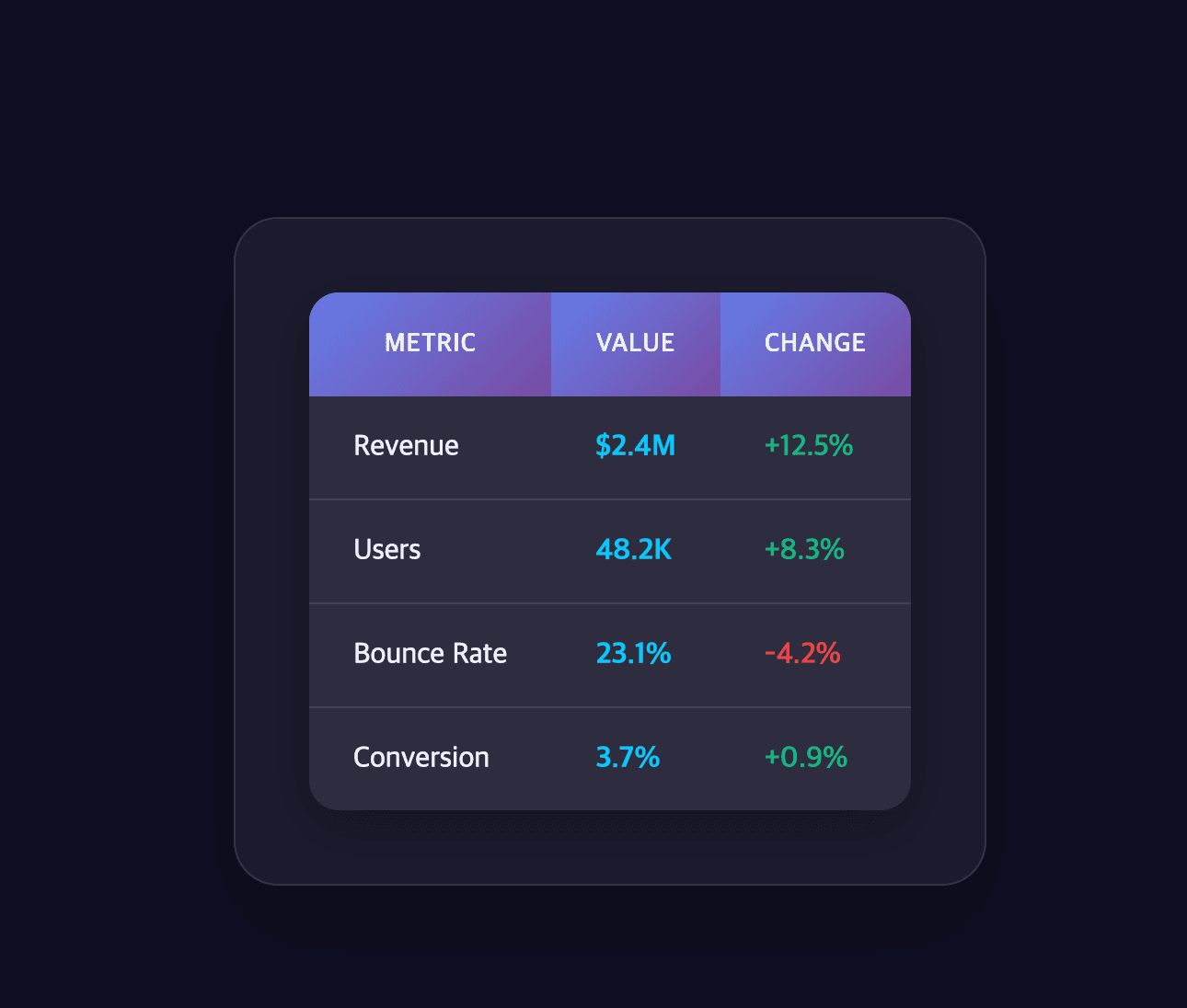Screen dimensions: 1187x1008
Task: Click the divider line below Revenue row
Action: tap(609, 499)
